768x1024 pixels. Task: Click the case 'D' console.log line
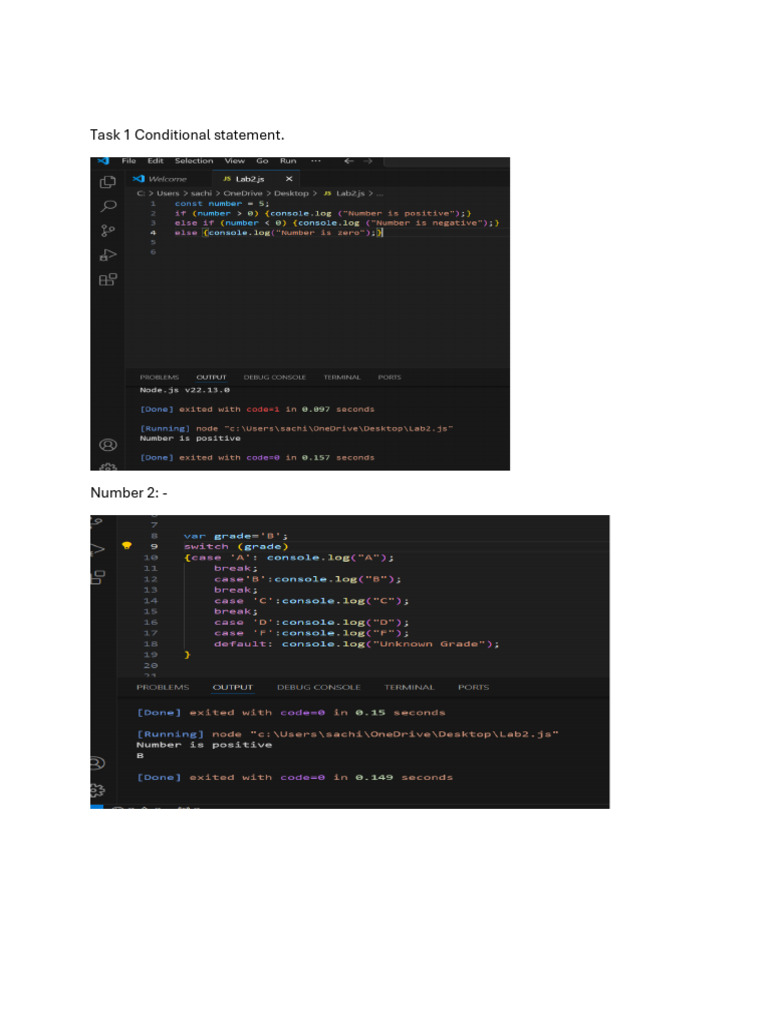coord(312,622)
